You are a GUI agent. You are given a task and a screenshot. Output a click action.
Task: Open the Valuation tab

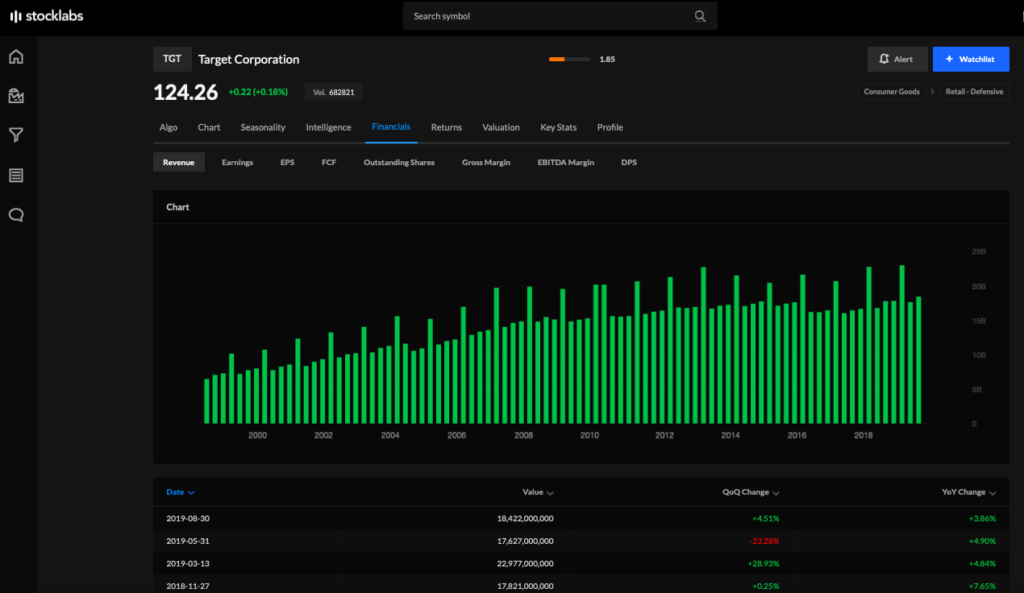pos(501,127)
